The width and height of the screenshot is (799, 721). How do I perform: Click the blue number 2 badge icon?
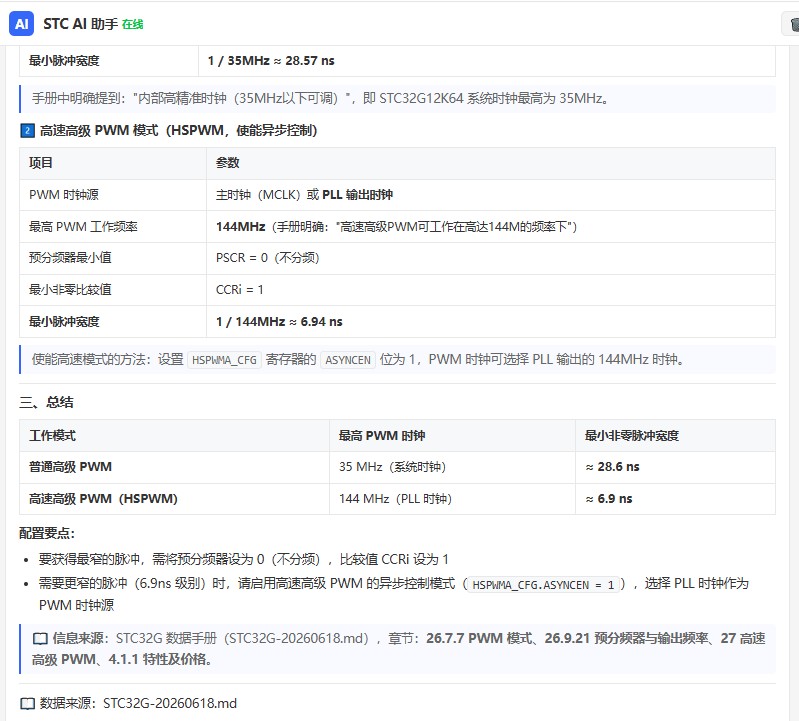27,131
